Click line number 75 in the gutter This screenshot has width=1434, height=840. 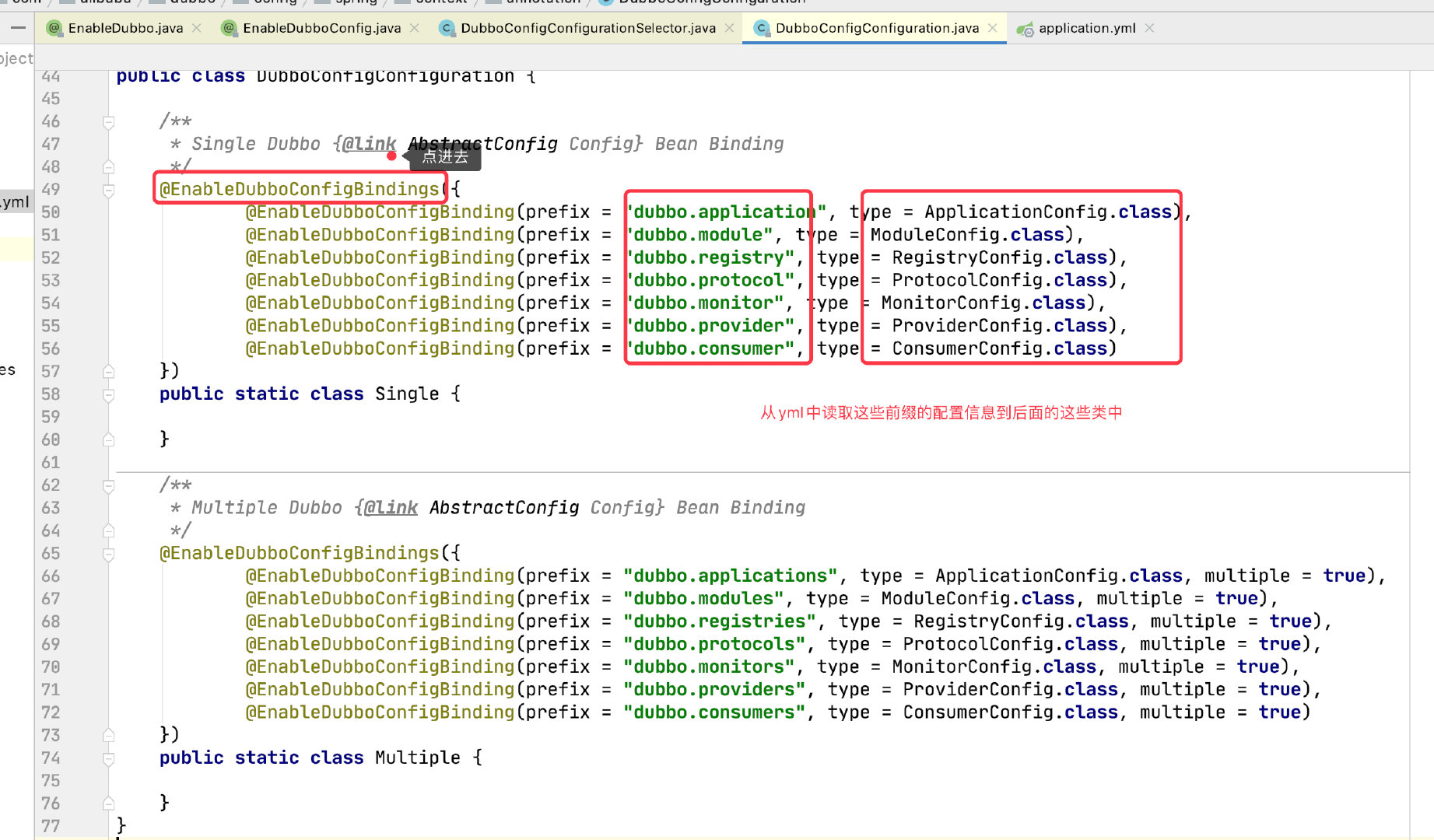point(51,781)
